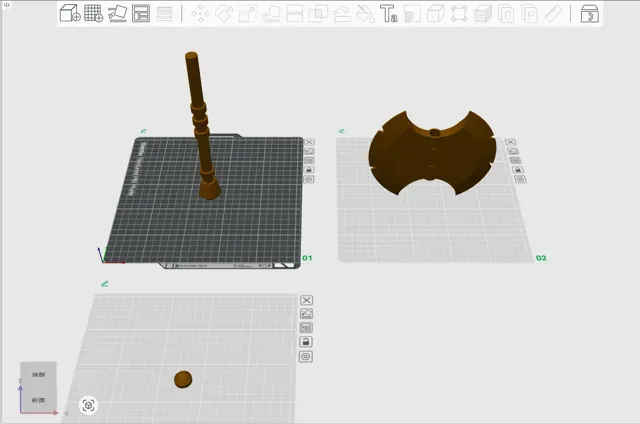Viewport: 640px width, 424px height.
Task: Select the Support painting tool
Action: 342,13
